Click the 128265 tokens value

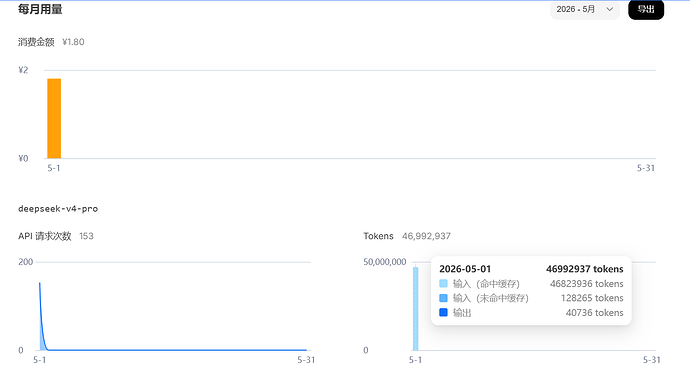(x=592, y=298)
